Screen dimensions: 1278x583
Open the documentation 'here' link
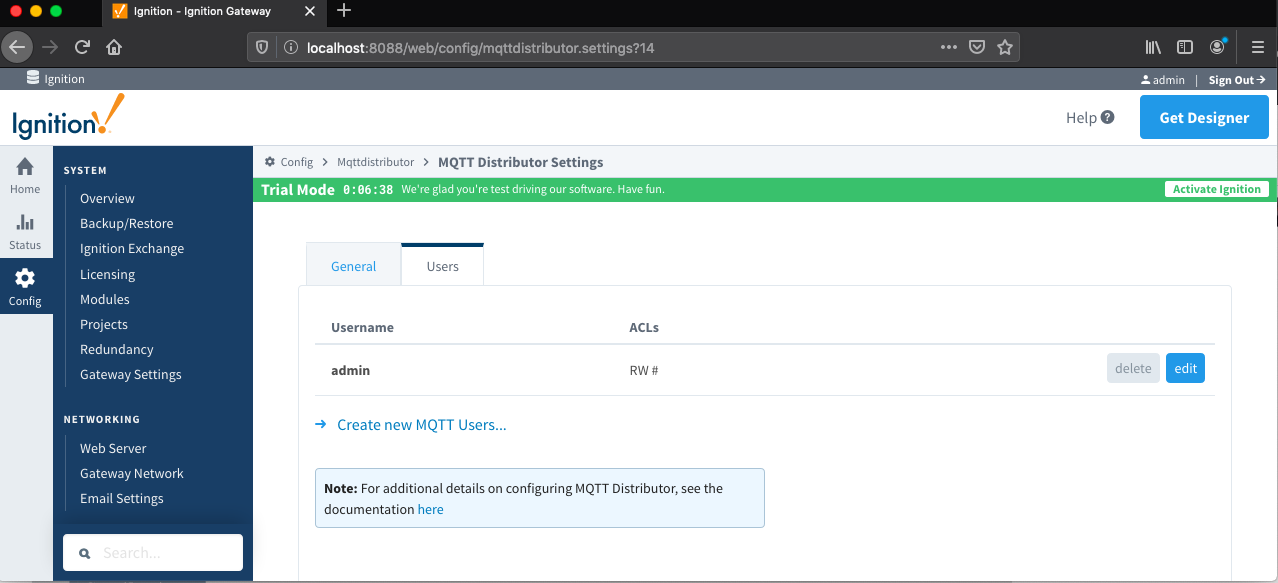click(x=431, y=509)
